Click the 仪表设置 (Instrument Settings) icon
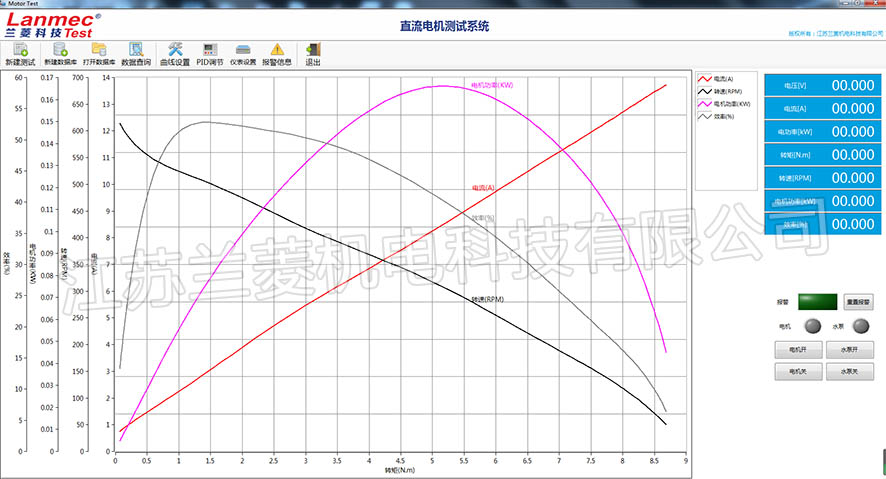Screen dimensions: 886x479 click(x=243, y=50)
